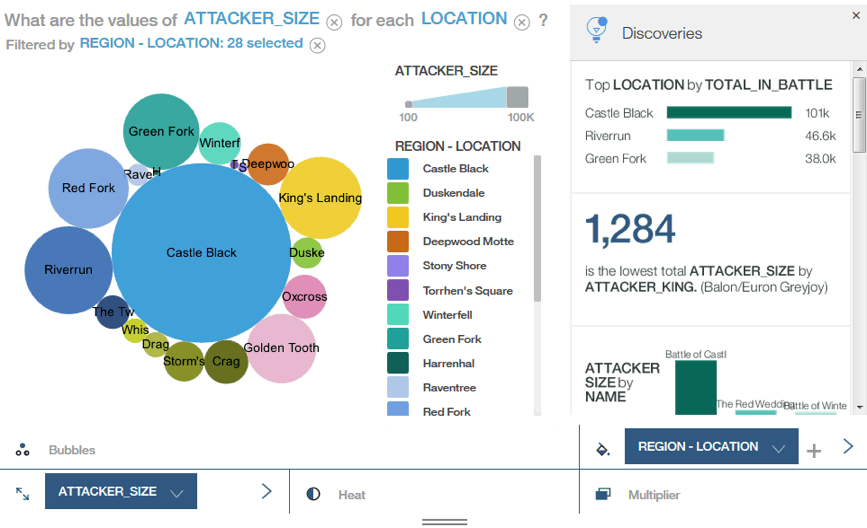867x528 pixels.
Task: Click Discoveries scroll up arrow
Action: coord(859,69)
